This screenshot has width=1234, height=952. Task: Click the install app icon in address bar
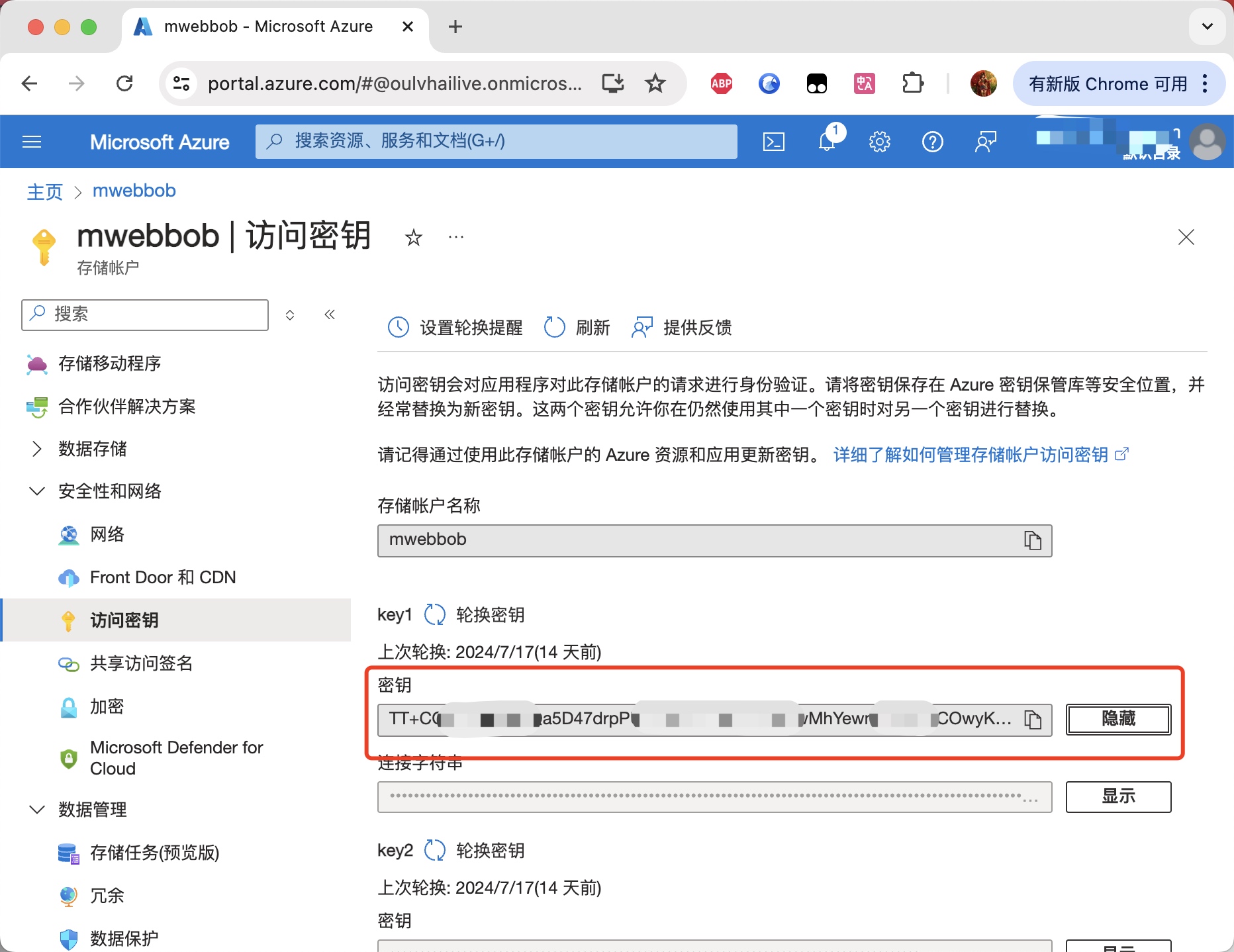613,83
